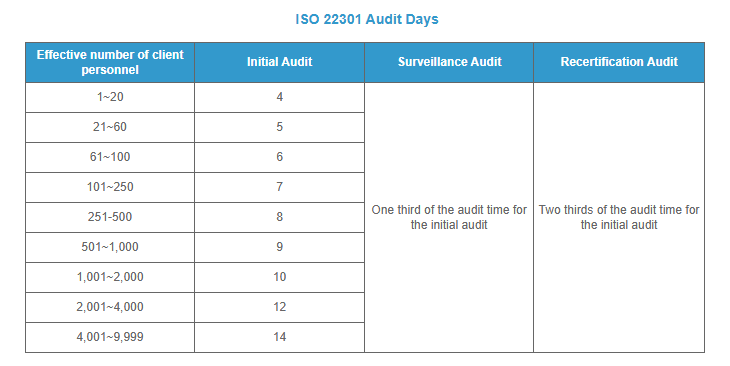Click the One third of audit time text
Viewport: 730px width, 366px height.
449,217
